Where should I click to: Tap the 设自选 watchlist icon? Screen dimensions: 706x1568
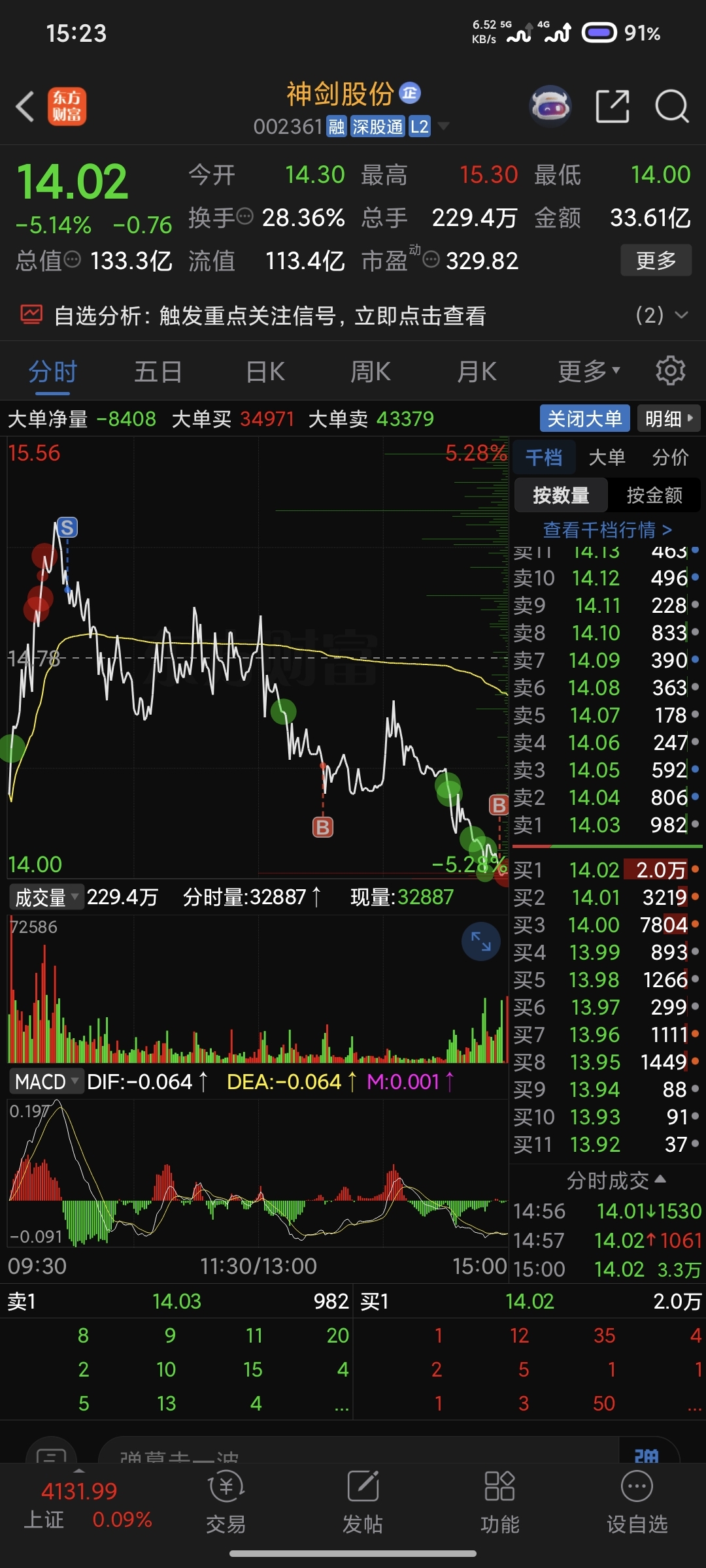[637, 1503]
